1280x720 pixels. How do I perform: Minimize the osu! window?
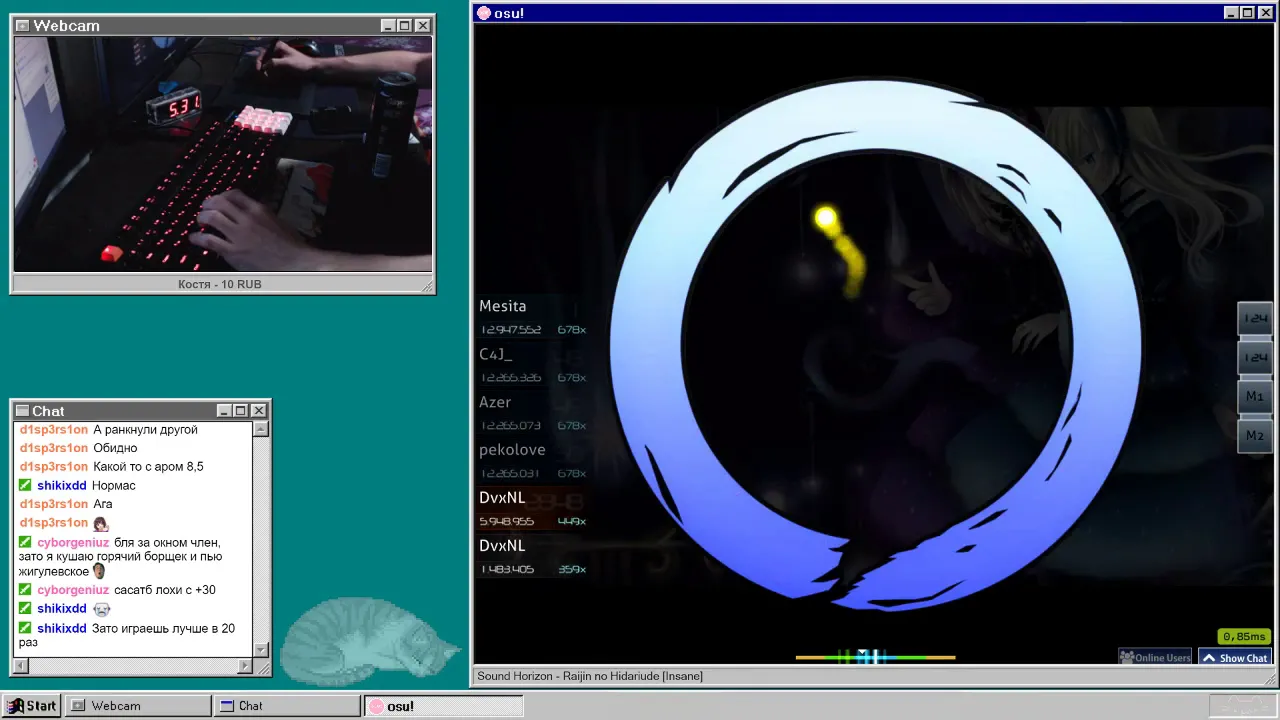1232,13
